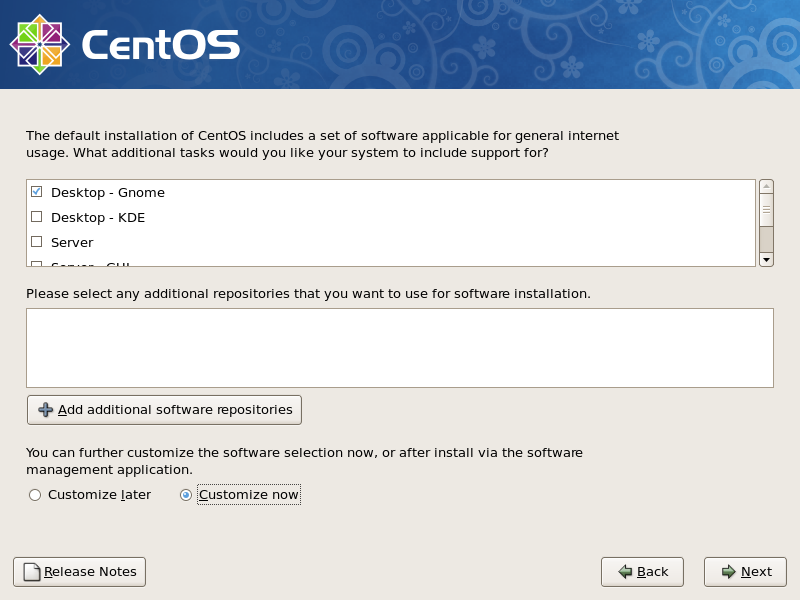Click the 'Desktop - Gnome' label text
Screen dimensions: 800x600
(108, 193)
